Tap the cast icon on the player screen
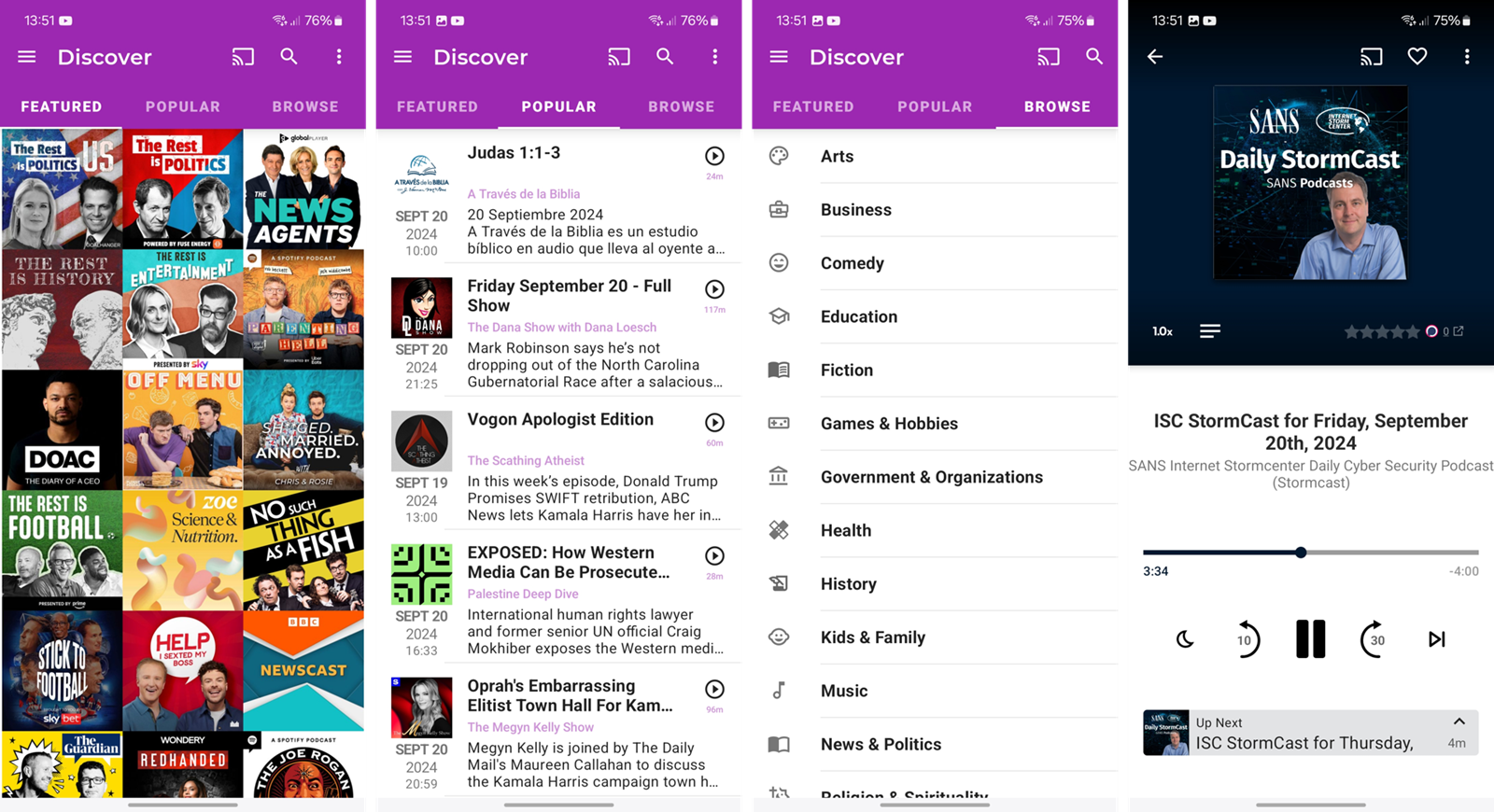 click(x=1371, y=57)
